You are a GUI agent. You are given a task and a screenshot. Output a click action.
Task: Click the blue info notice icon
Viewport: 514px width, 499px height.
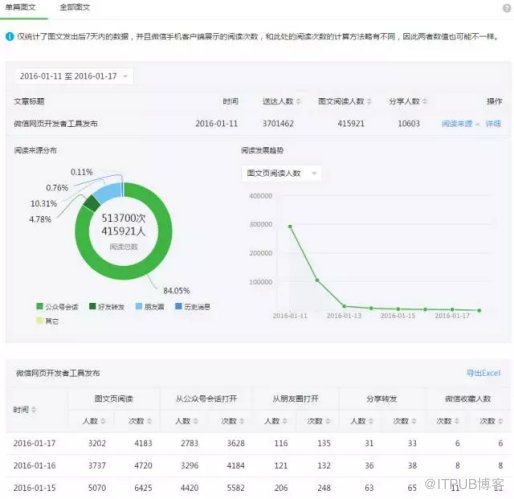click(x=10, y=36)
